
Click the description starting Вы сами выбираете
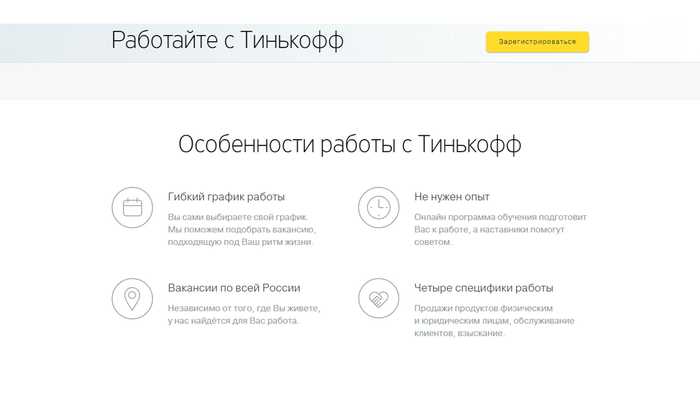(242, 230)
